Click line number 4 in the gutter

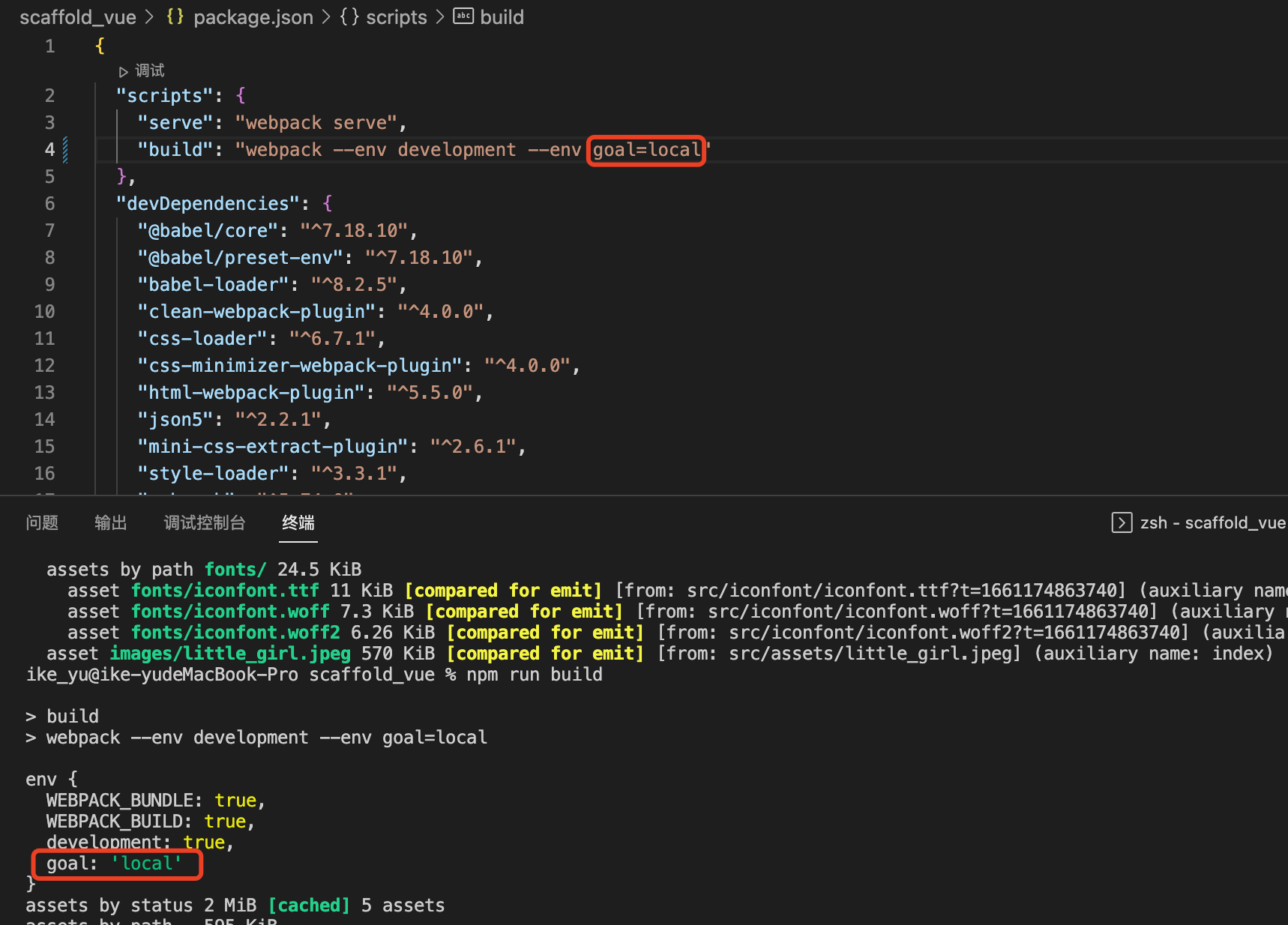49,150
